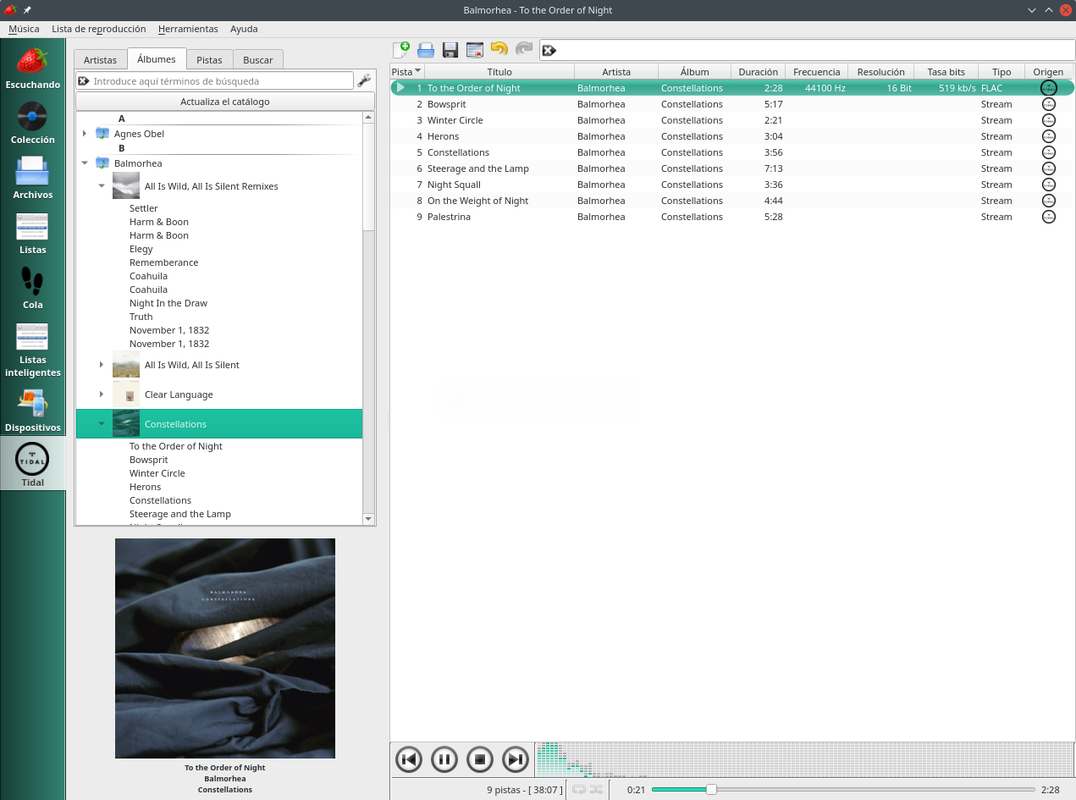Click the clear playlist icon
Image resolution: width=1076 pixels, height=800 pixels.
[474, 49]
